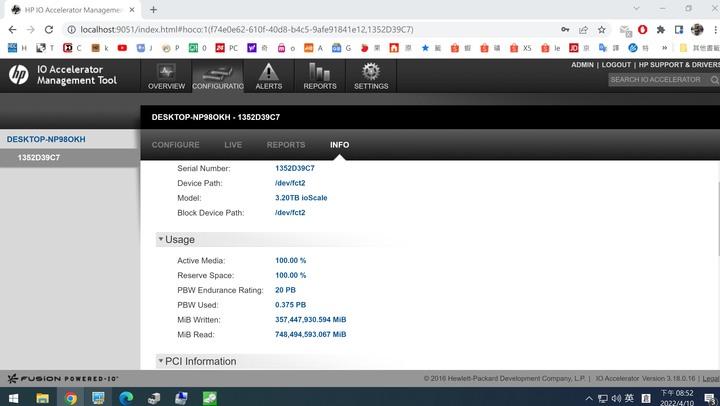
Task: Open the Settings gear section
Action: click(x=371, y=76)
